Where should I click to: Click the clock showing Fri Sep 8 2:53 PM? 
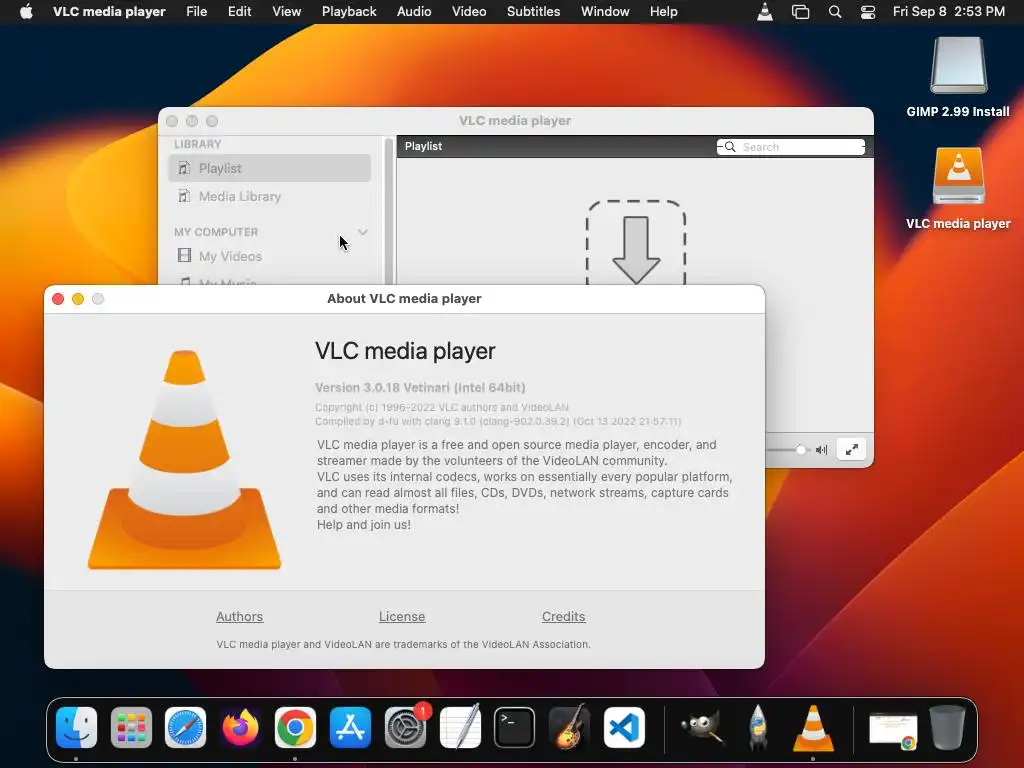949,12
